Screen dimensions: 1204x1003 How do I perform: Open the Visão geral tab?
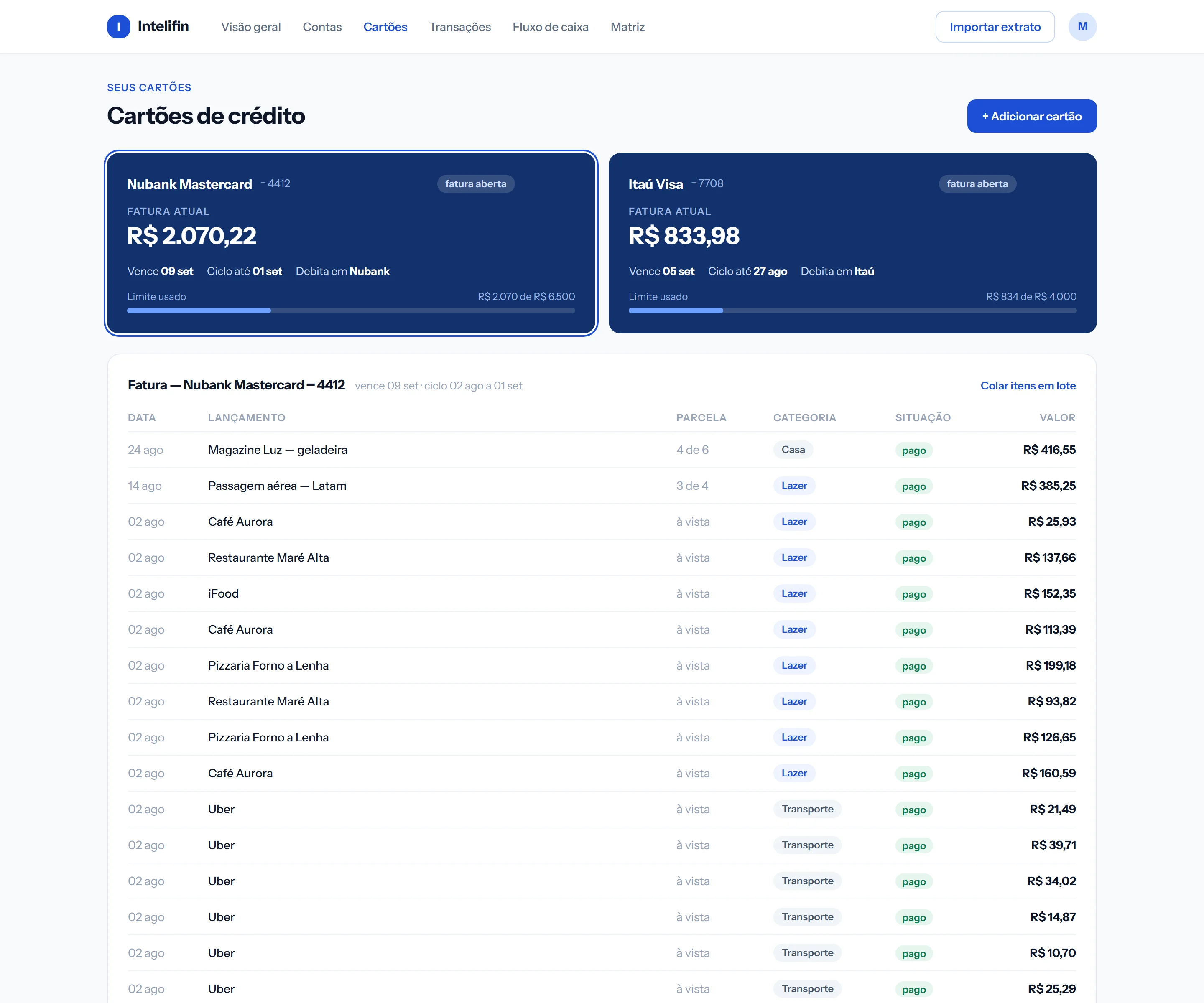[x=251, y=27]
